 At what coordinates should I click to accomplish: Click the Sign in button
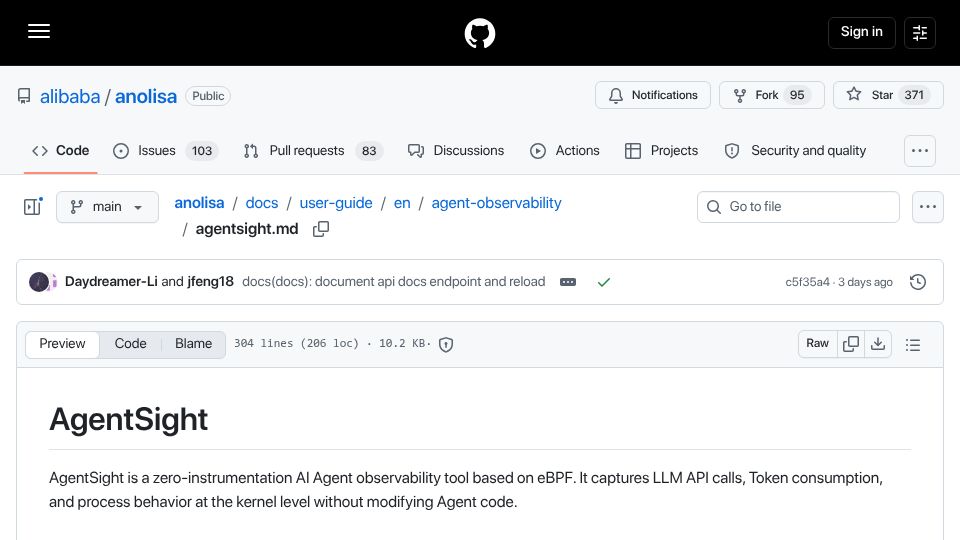(x=861, y=32)
